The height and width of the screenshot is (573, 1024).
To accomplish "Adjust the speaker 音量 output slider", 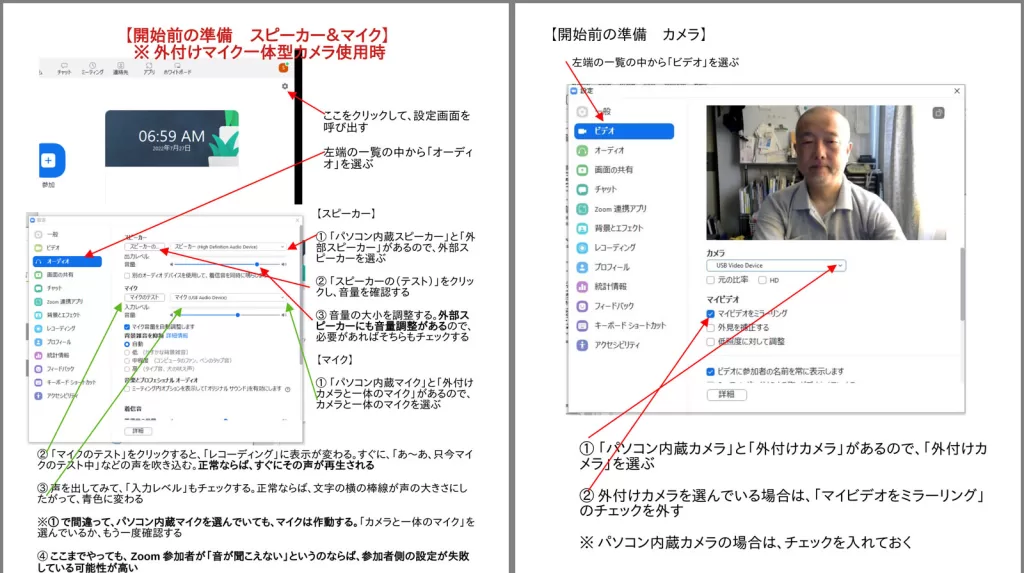I will [x=228, y=265].
